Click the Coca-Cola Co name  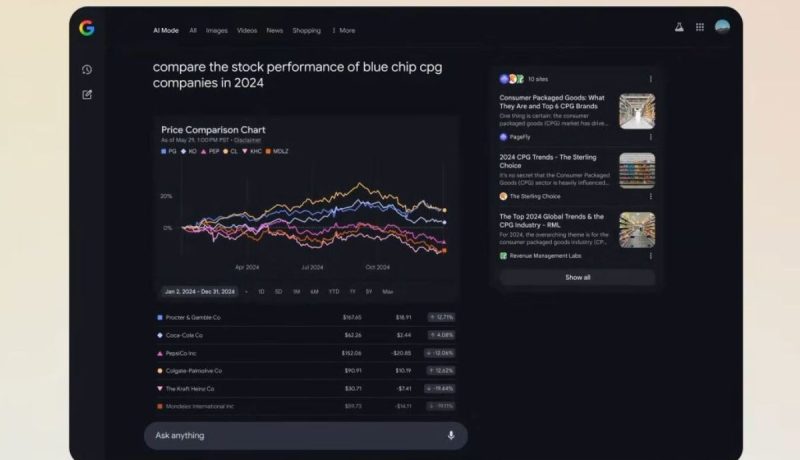(x=184, y=335)
